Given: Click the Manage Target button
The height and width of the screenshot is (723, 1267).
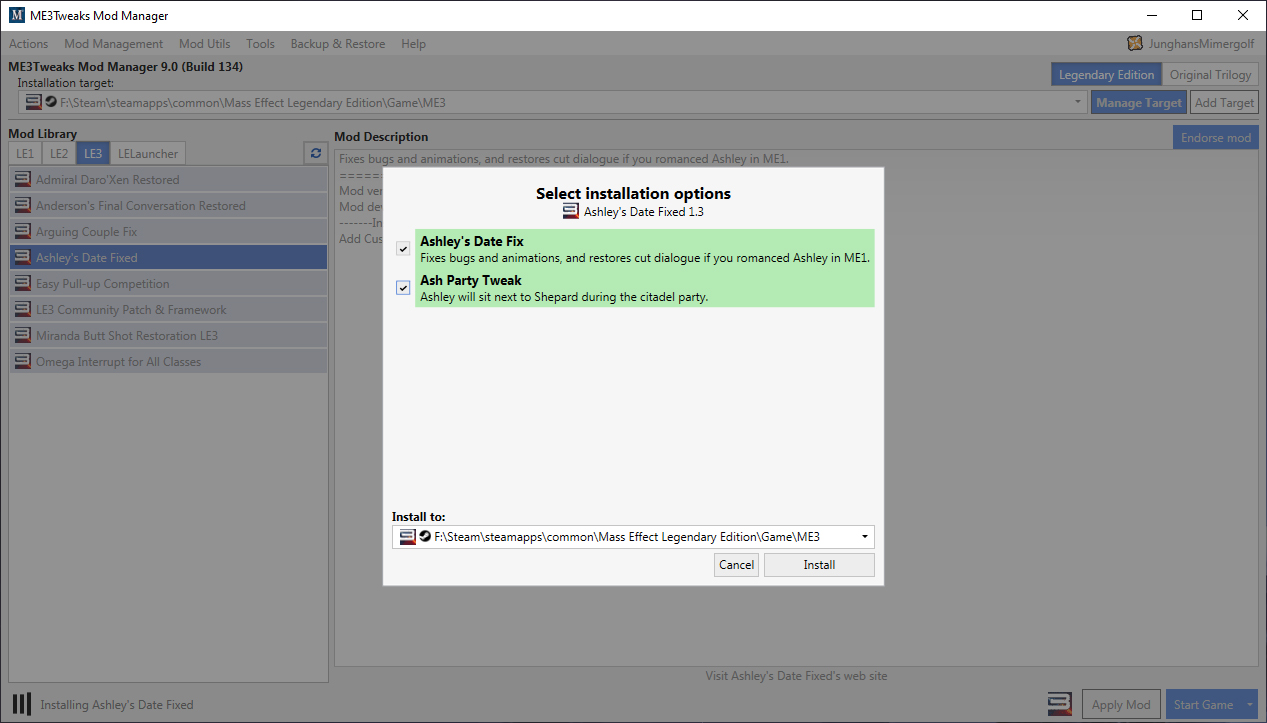Looking at the screenshot, I should (1139, 102).
